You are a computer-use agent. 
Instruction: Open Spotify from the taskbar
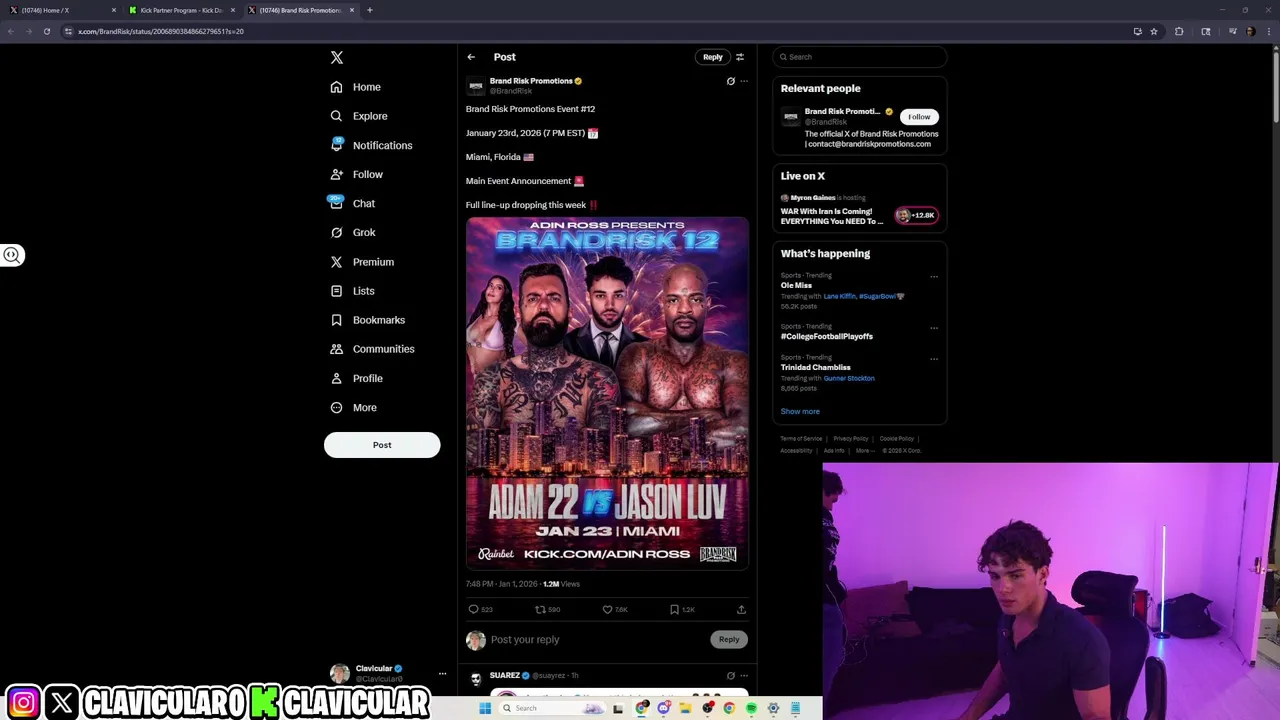click(751, 708)
